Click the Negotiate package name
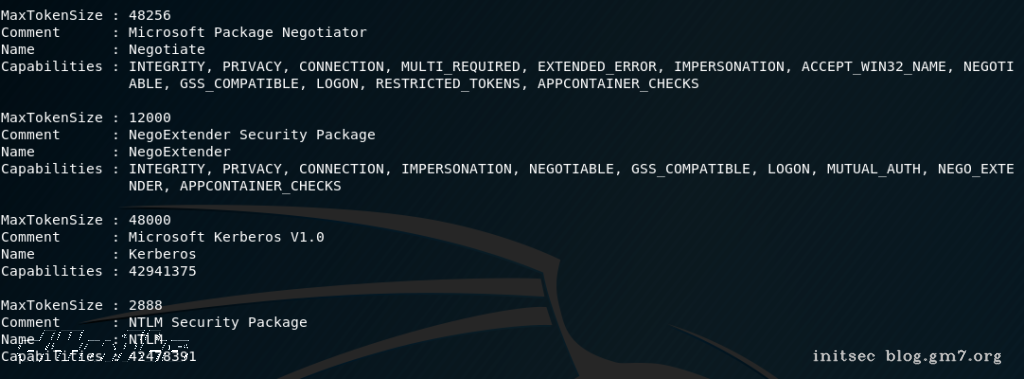Image resolution: width=1024 pixels, height=379 pixels. 167,50
